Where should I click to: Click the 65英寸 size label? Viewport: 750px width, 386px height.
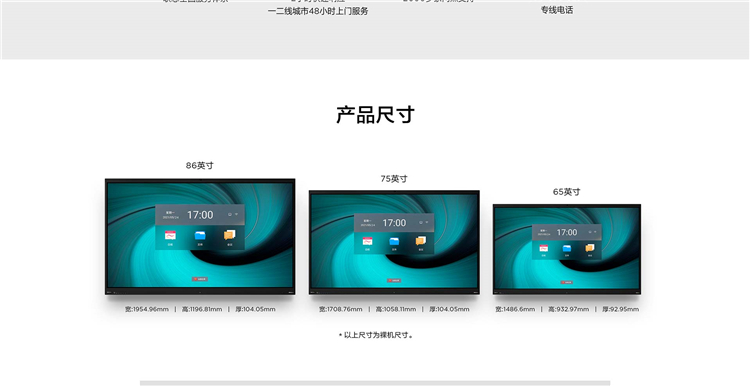(567, 192)
